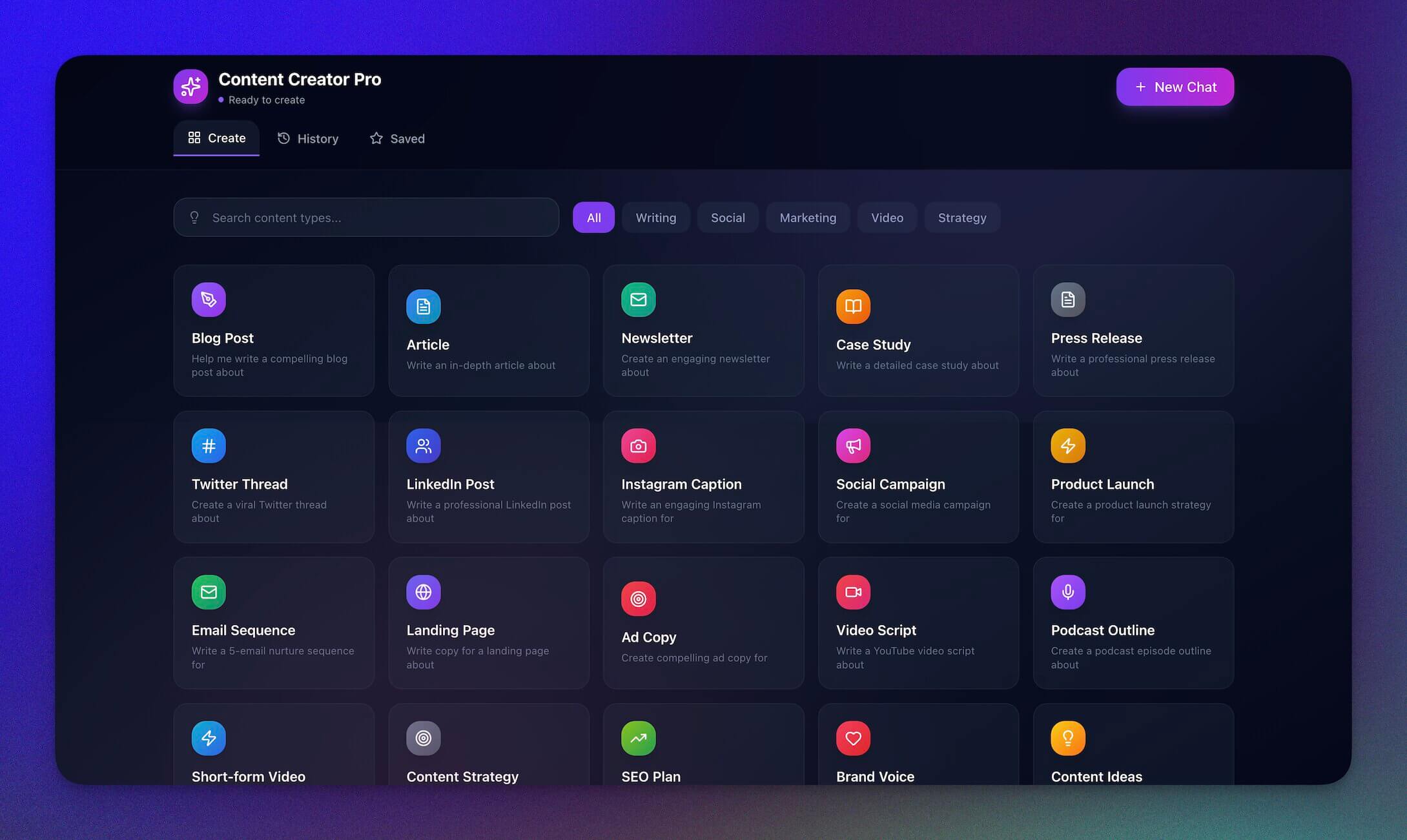Image resolution: width=1407 pixels, height=840 pixels.
Task: Click the Podcast Outline microphone icon
Action: click(1067, 591)
